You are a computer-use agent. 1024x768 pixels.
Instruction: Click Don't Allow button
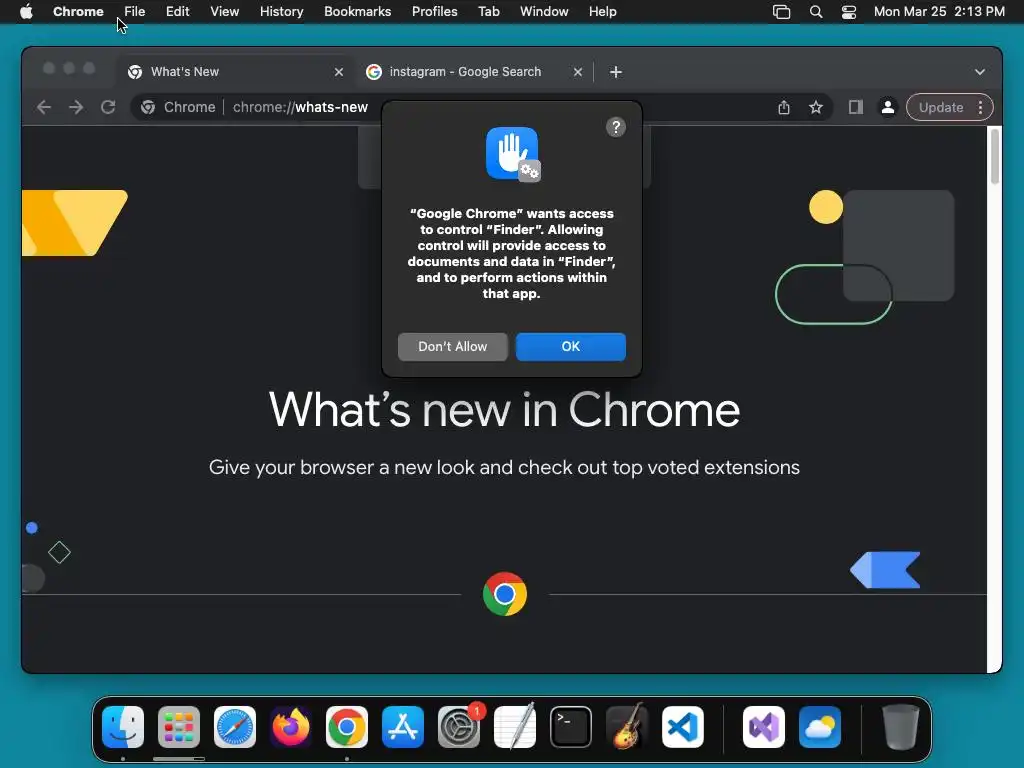click(x=453, y=347)
